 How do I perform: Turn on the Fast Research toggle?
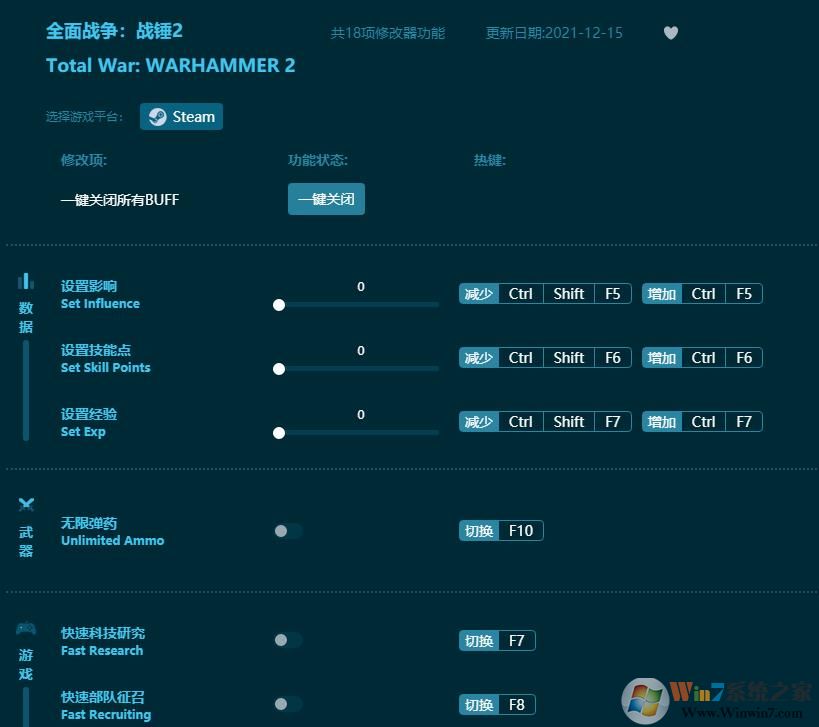point(288,640)
